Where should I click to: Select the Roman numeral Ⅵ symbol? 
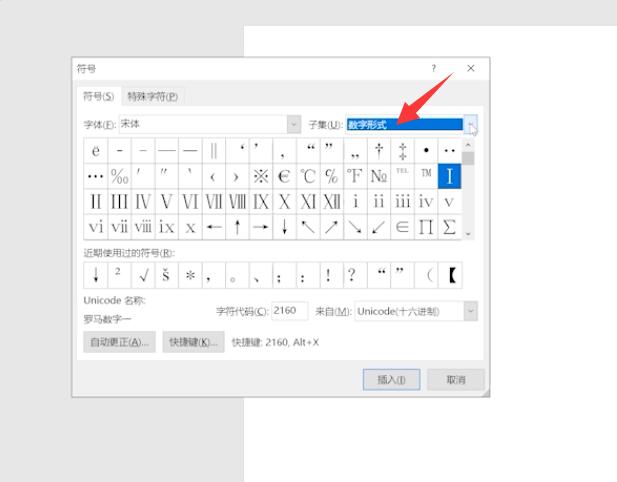190,201
